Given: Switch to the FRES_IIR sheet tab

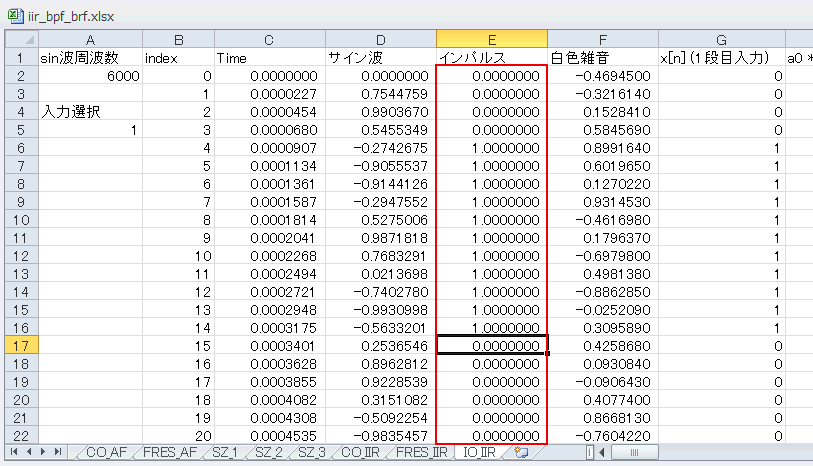Looking at the screenshot, I should (x=422, y=452).
